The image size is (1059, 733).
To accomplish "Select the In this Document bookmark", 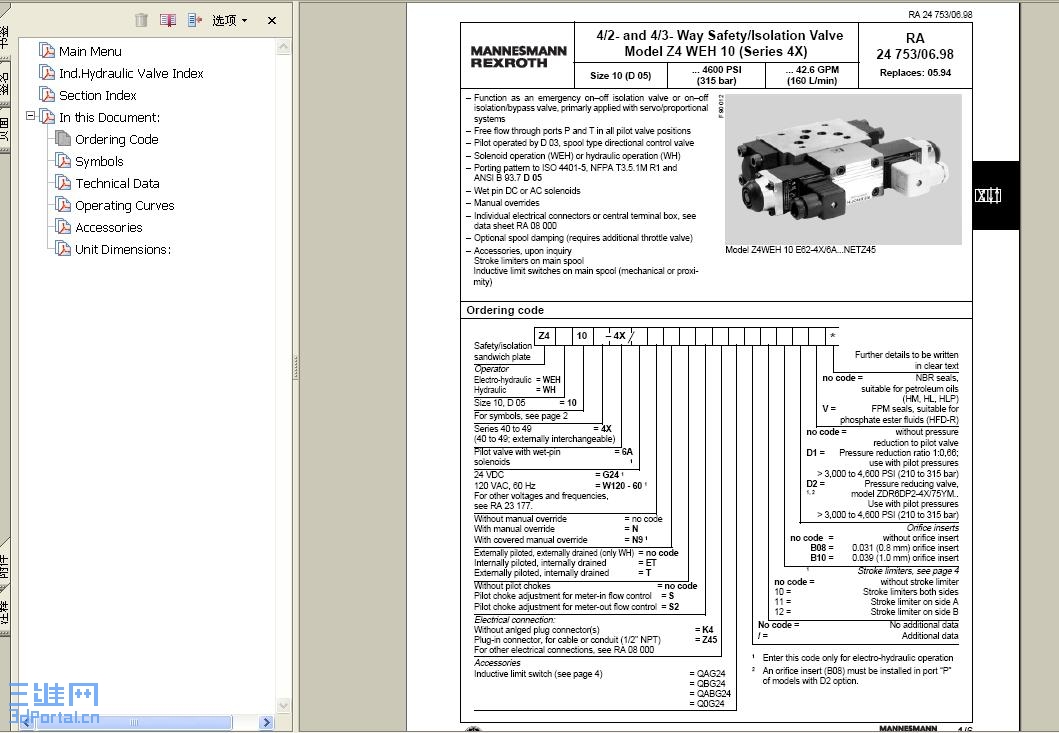I will [x=109, y=118].
